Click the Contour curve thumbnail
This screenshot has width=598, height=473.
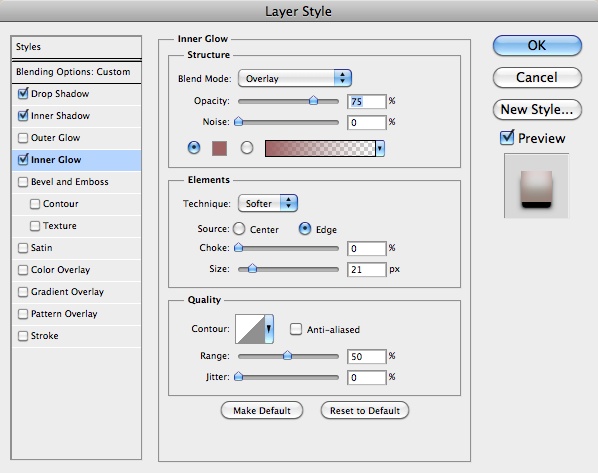pos(250,329)
